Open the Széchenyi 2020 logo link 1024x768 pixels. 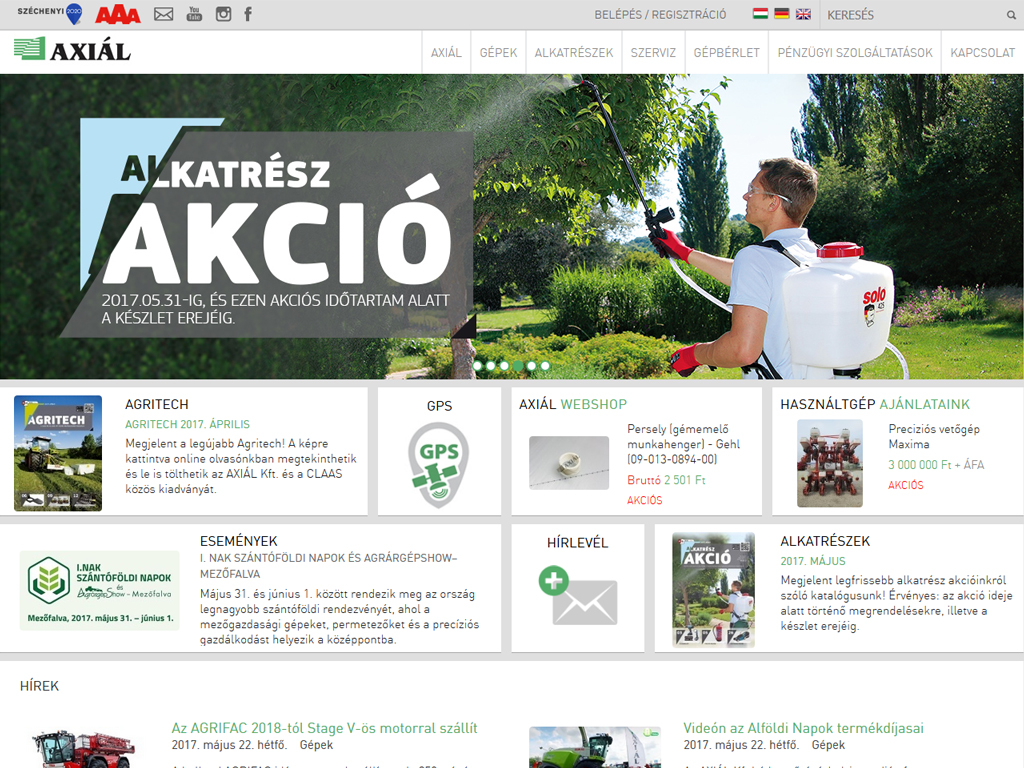(50, 13)
